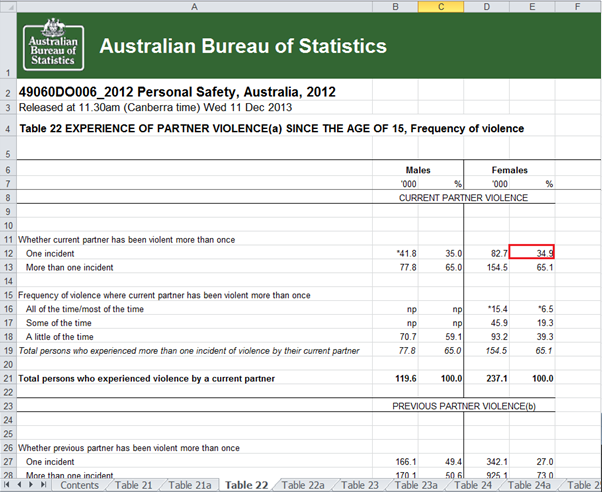This screenshot has width=602, height=492.
Task: Go to next sheet navigation arrow
Action: pyautogui.click(x=31, y=485)
